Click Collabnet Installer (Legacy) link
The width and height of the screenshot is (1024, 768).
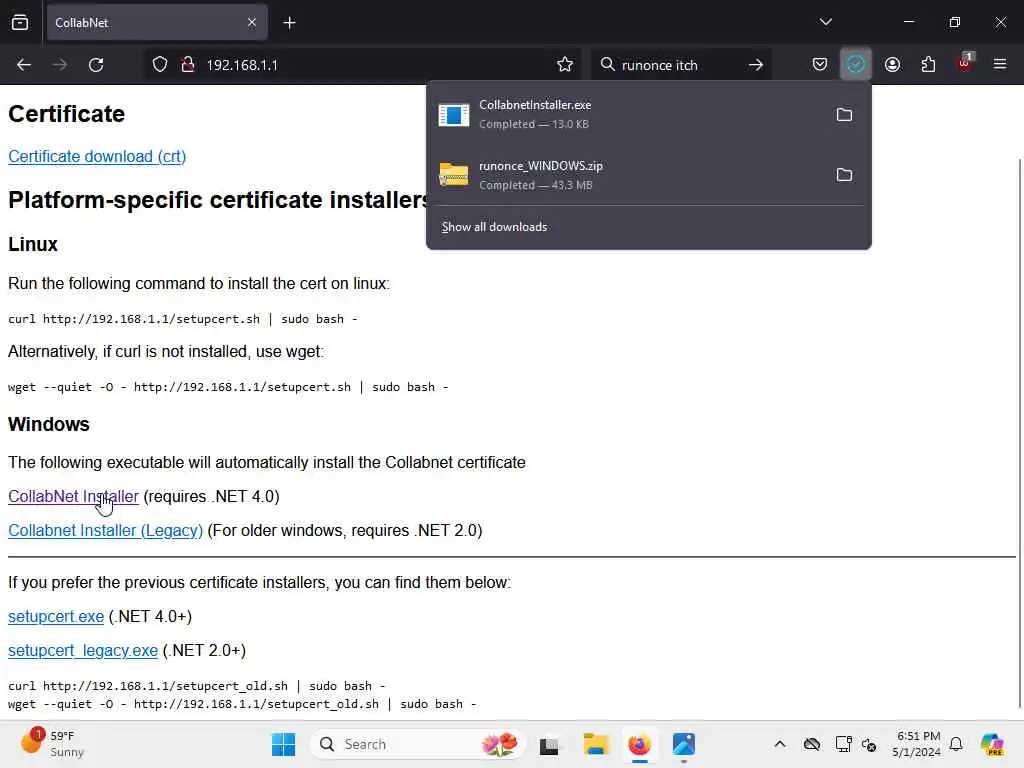[x=105, y=530]
